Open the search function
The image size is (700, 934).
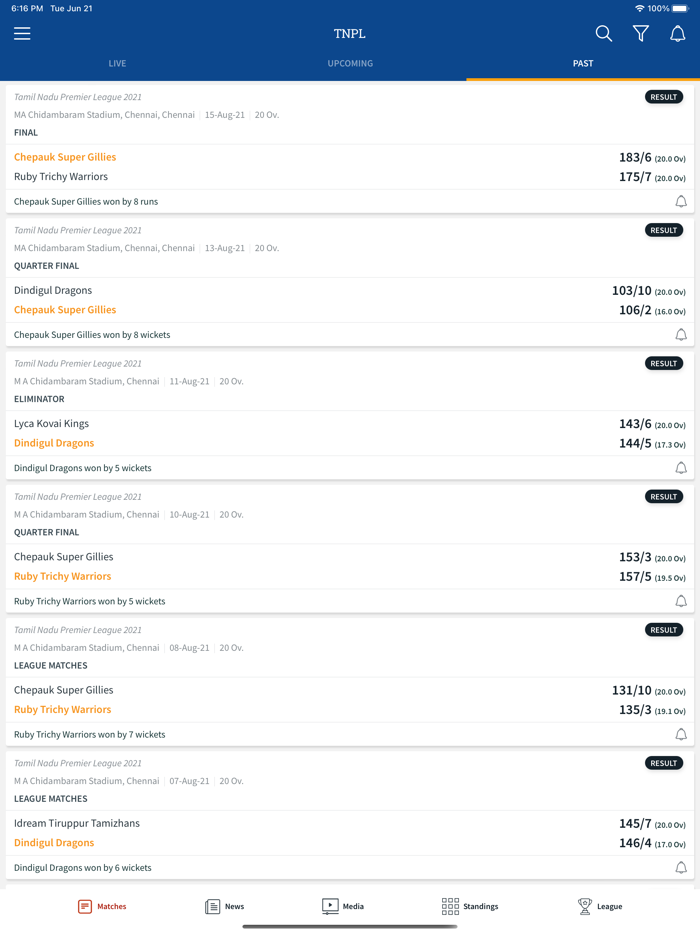[x=604, y=33]
